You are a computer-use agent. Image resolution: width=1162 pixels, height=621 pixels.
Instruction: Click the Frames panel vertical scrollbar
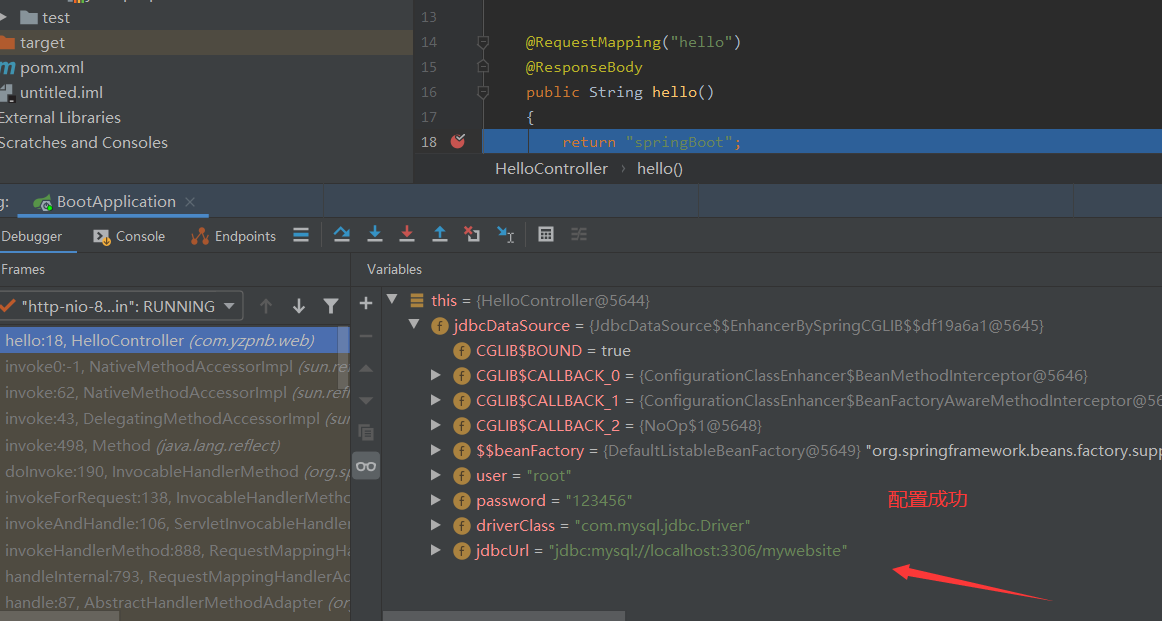tap(345, 358)
